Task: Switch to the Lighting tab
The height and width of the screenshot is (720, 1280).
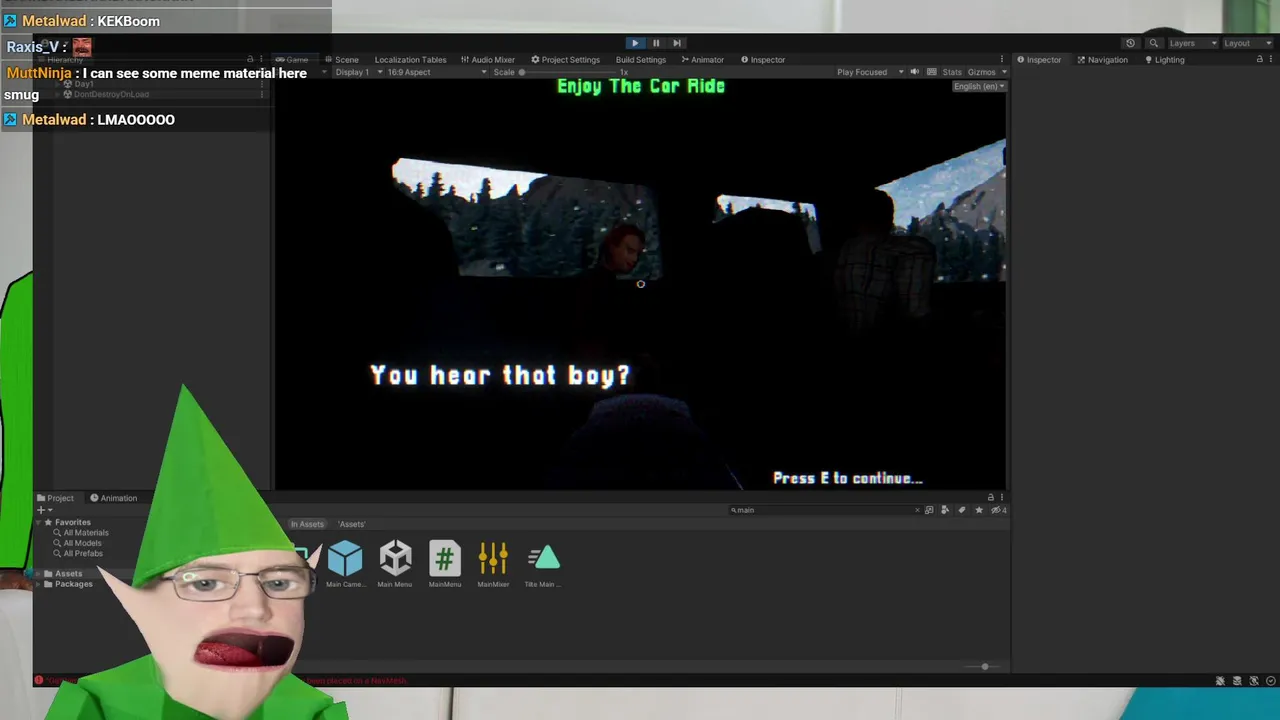Action: (x=1164, y=60)
